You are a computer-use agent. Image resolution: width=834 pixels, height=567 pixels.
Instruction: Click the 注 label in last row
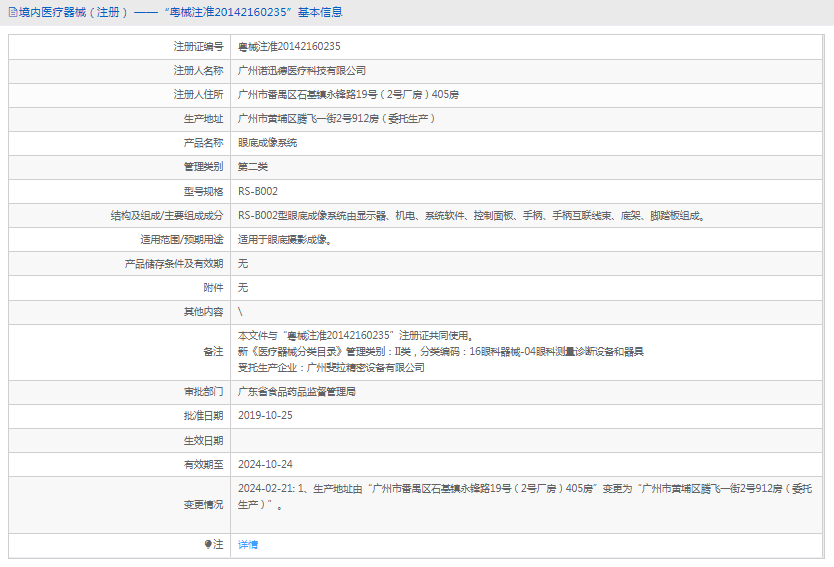219,545
